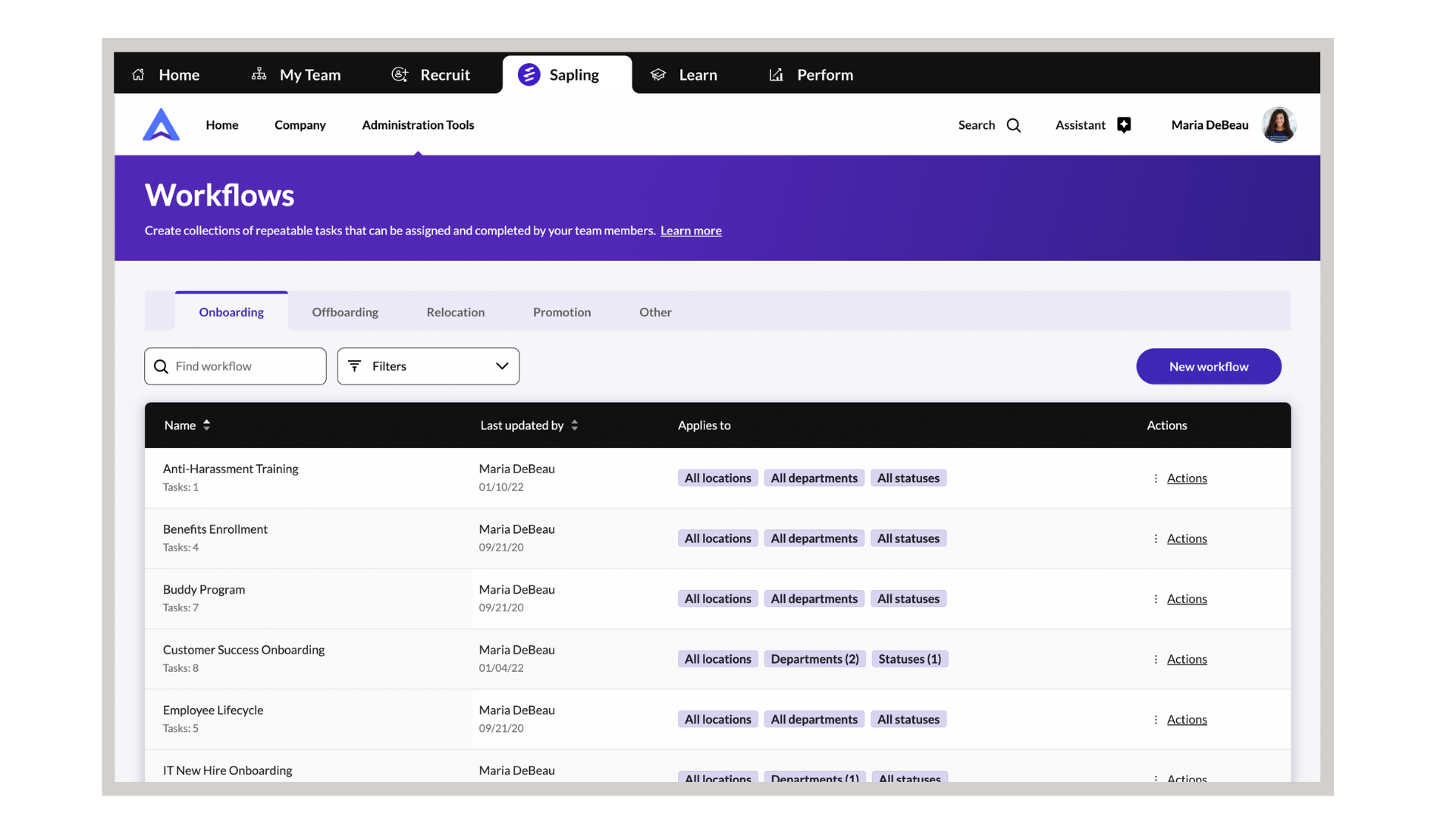The width and height of the screenshot is (1456, 819).
Task: Open the kebab menu on Benefits Enrollment row
Action: (x=1156, y=538)
